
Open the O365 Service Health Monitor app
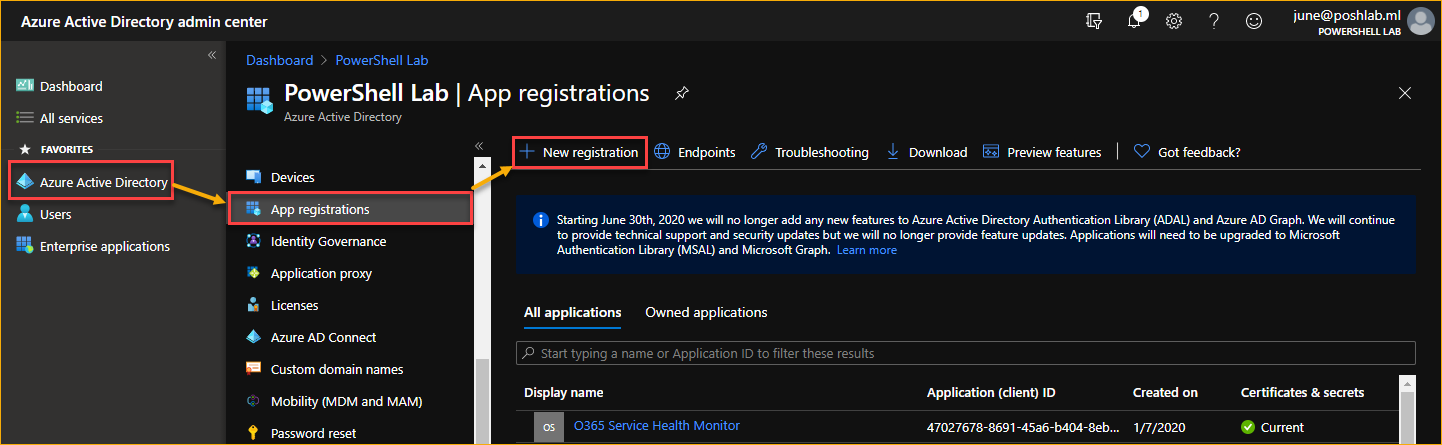pyautogui.click(x=657, y=425)
